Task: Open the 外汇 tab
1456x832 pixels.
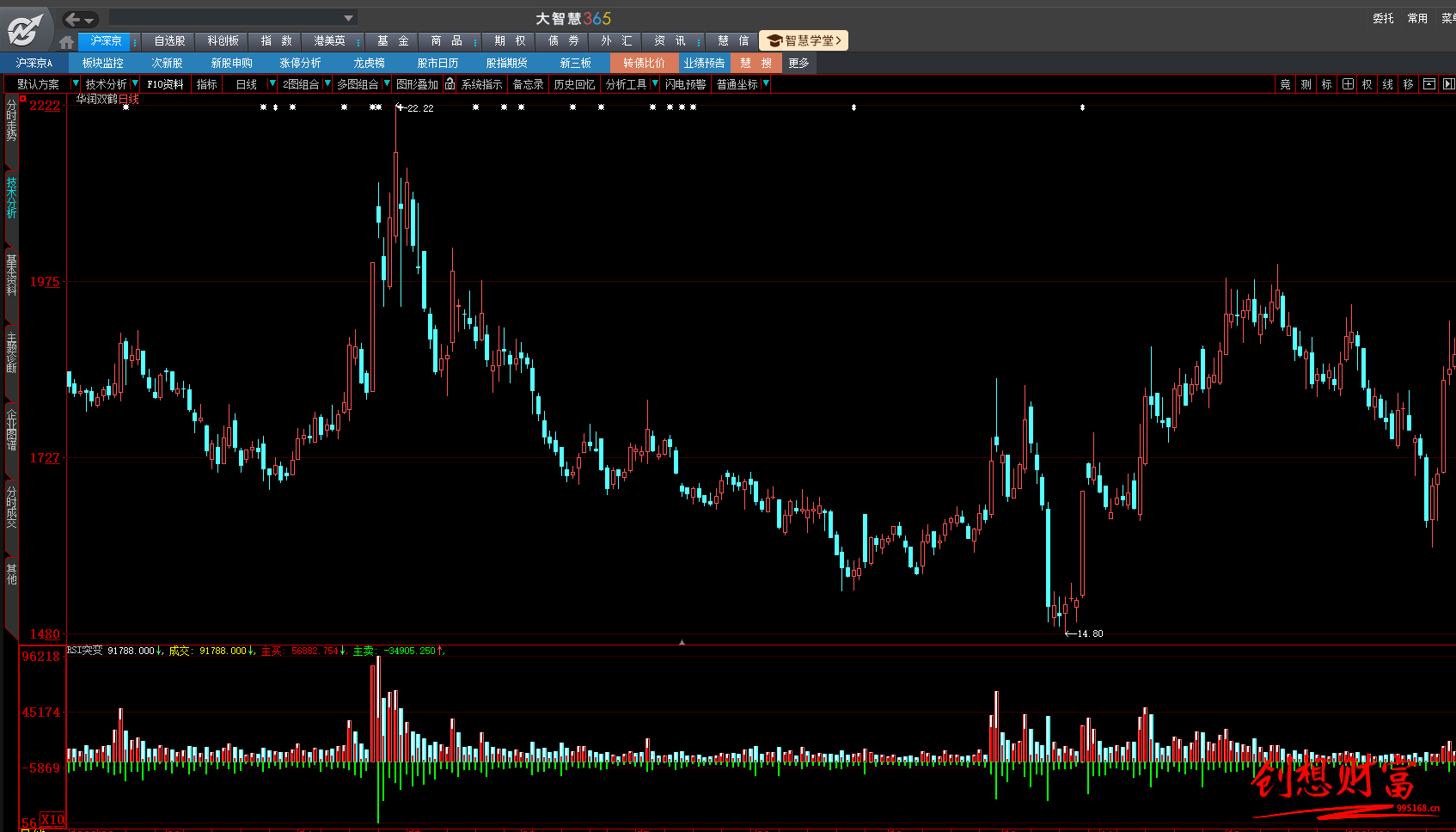Action: coord(616,41)
